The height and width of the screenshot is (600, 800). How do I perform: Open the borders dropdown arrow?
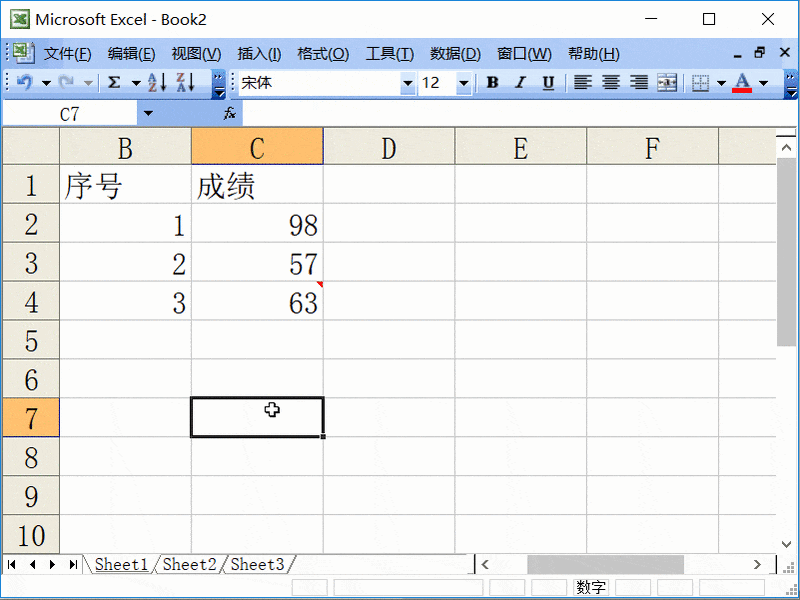[x=719, y=83]
